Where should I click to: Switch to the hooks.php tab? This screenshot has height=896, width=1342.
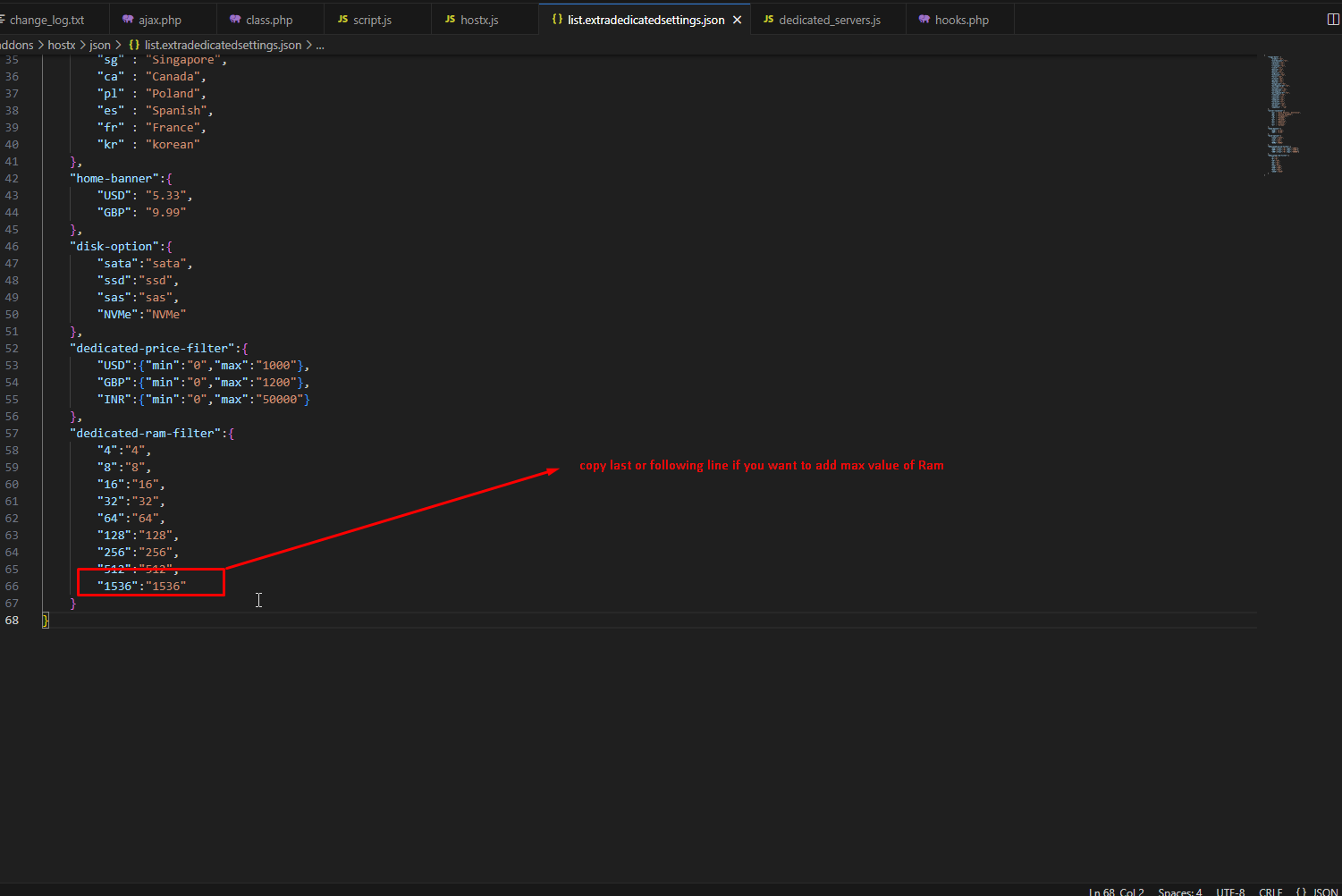click(961, 20)
